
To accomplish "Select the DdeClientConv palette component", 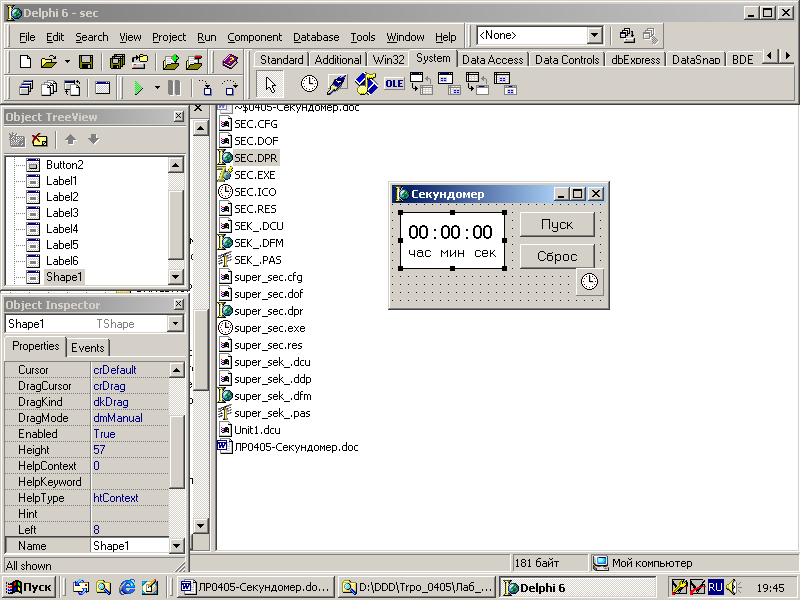I will click(x=421, y=84).
